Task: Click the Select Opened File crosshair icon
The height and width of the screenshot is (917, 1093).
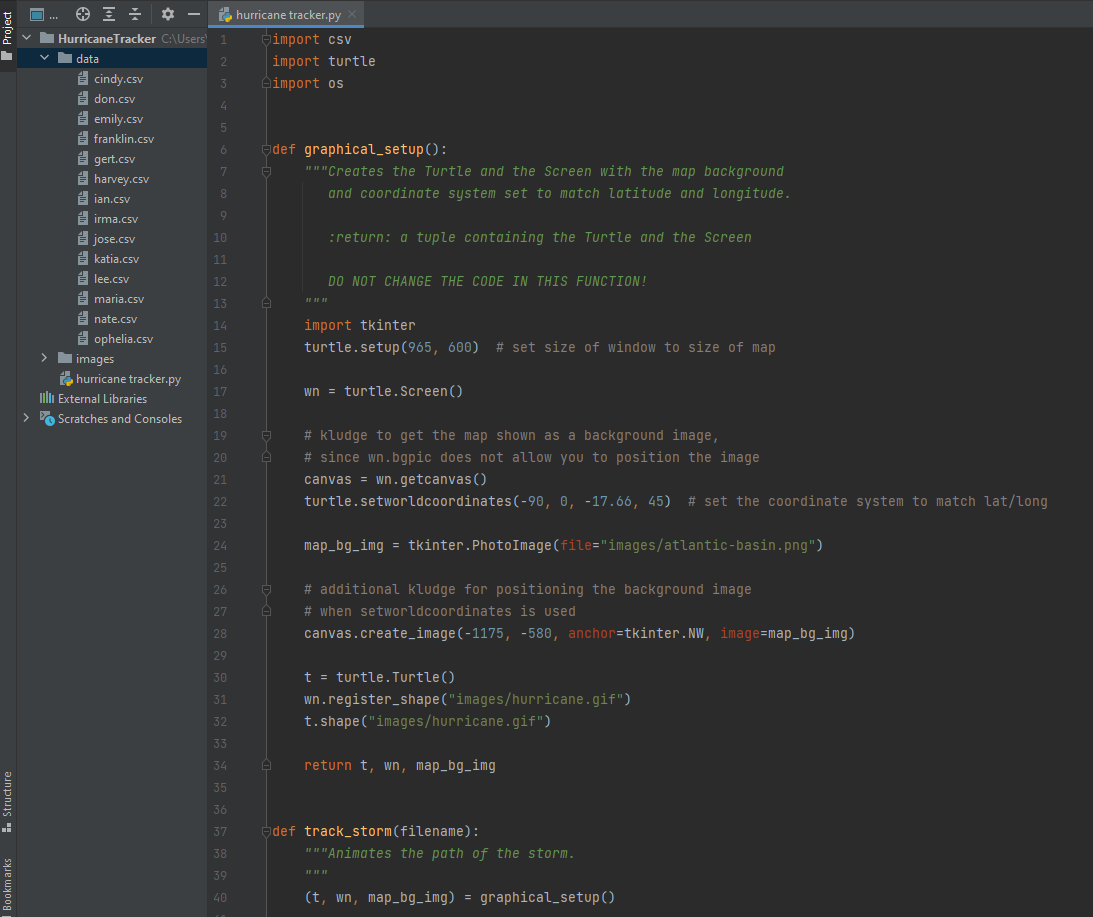Action: pos(84,14)
